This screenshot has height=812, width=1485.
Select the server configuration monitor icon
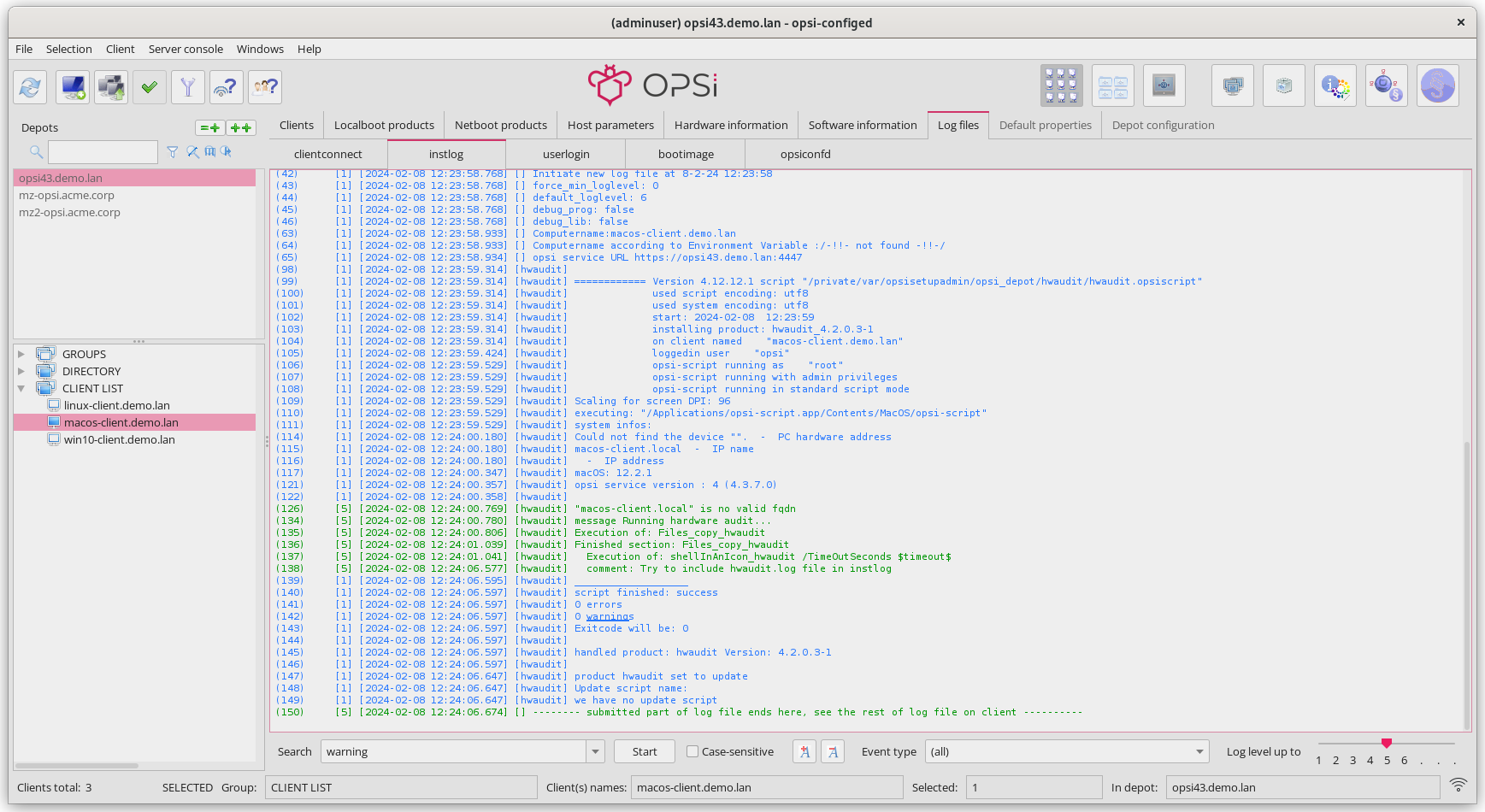(1164, 85)
